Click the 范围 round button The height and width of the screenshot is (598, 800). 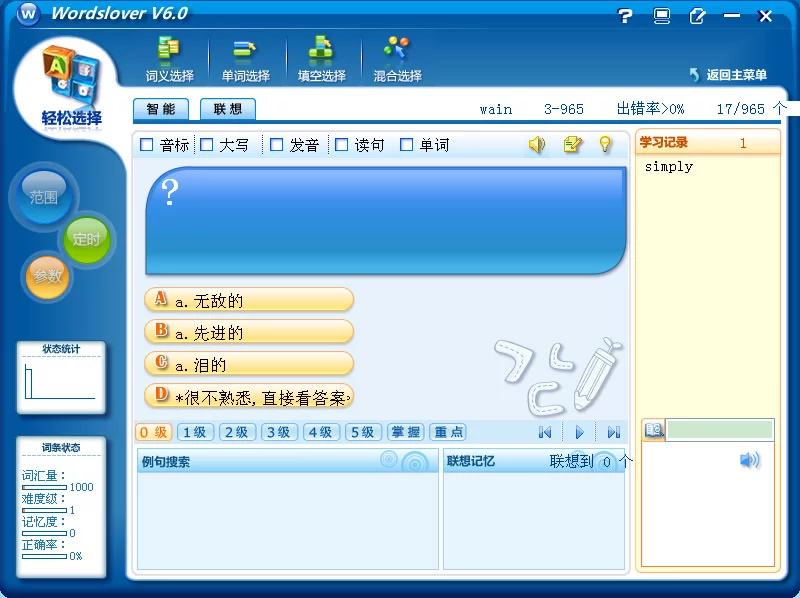tap(44, 197)
